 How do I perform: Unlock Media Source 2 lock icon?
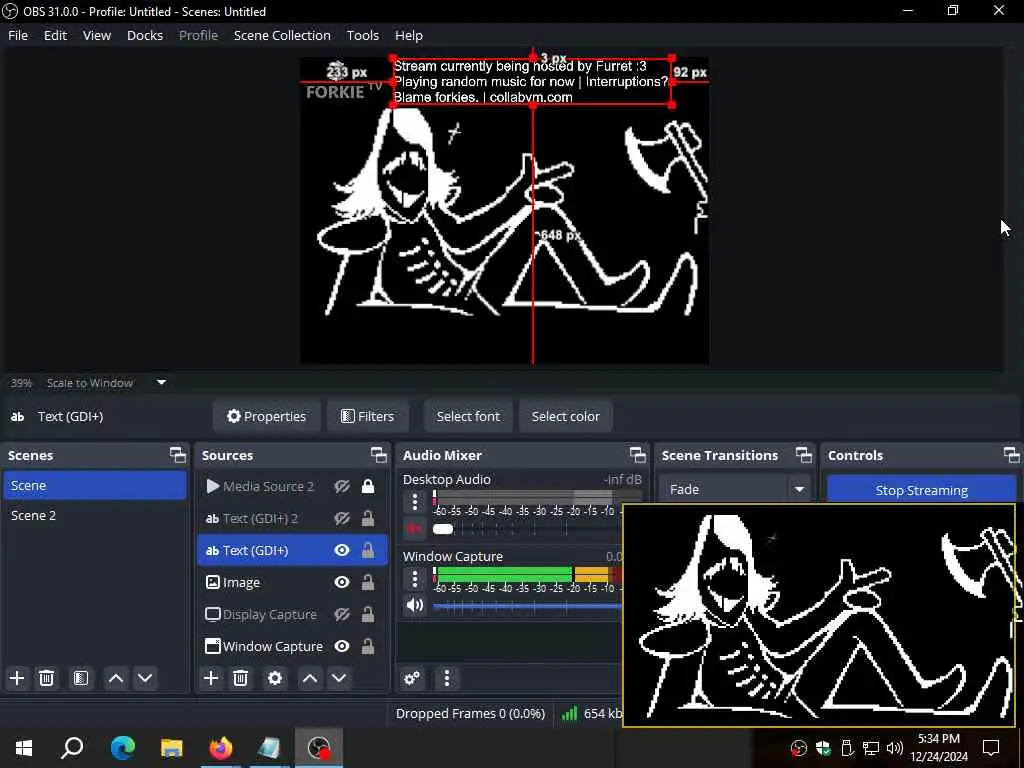coord(368,486)
